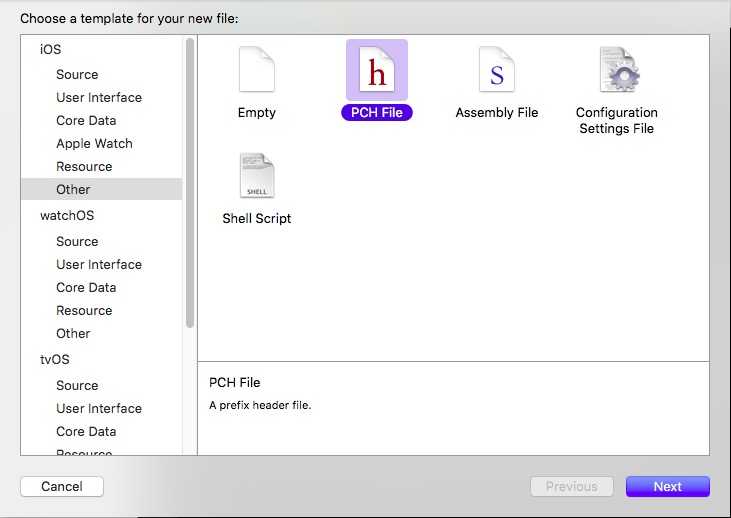The image size is (731, 518).
Task: Select Core Data under iOS
Action: point(86,120)
